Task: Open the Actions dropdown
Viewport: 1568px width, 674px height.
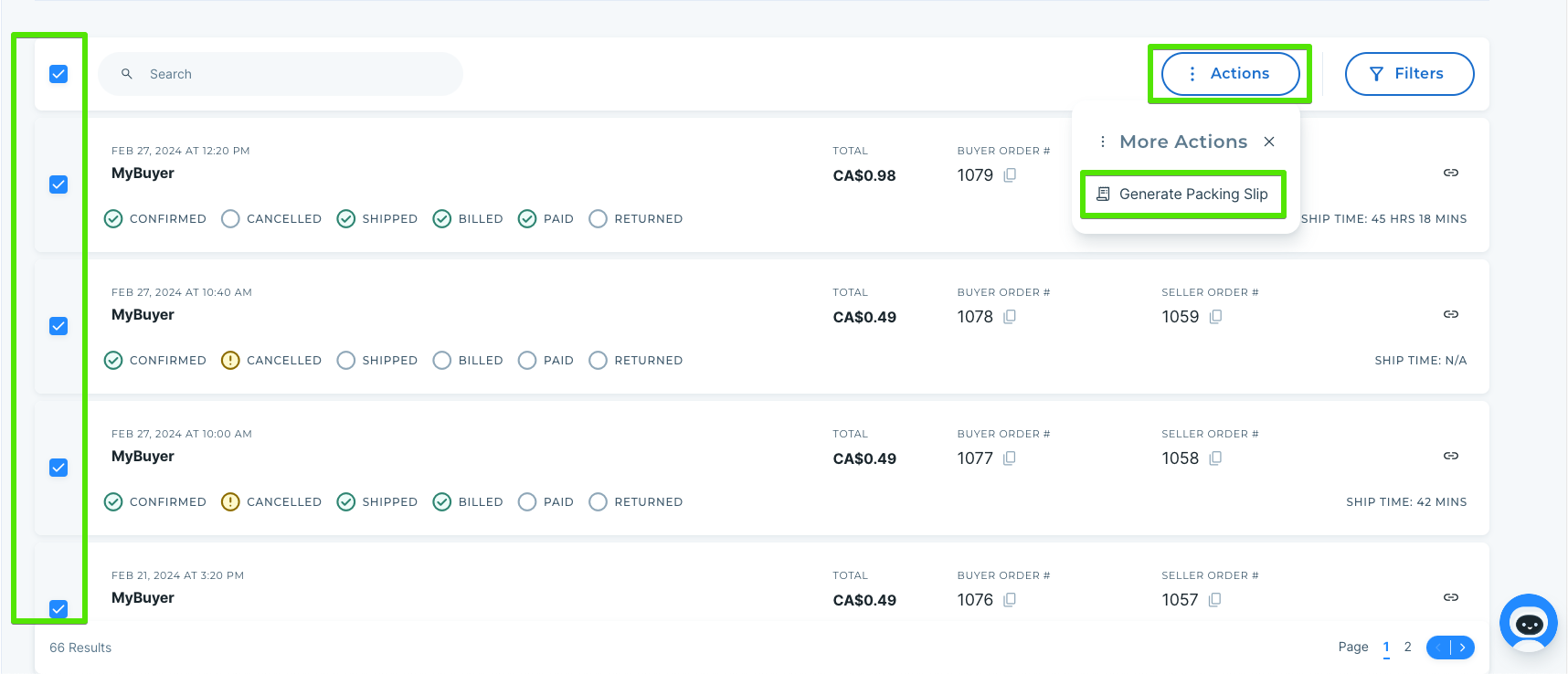Action: tap(1230, 74)
